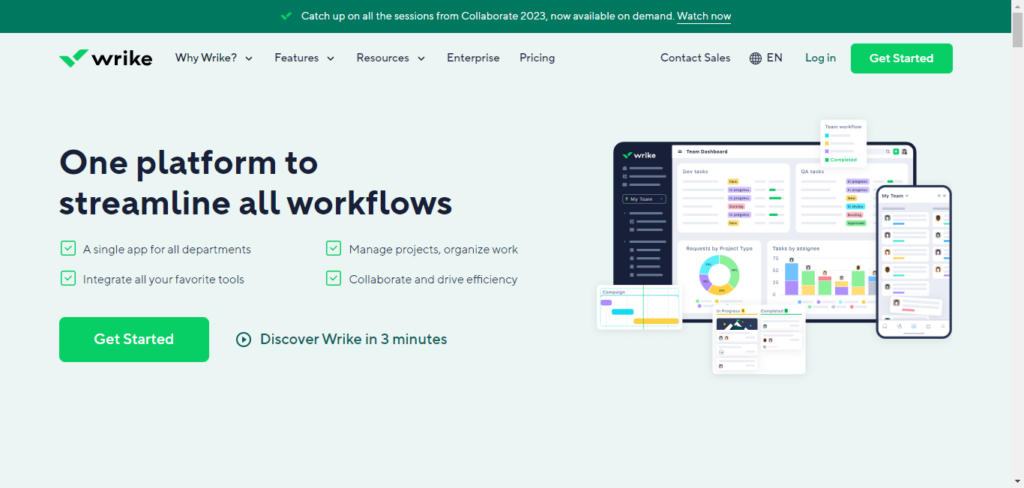Click the search icon in the dashboard preview
This screenshot has height=488, width=1024.
click(x=888, y=152)
